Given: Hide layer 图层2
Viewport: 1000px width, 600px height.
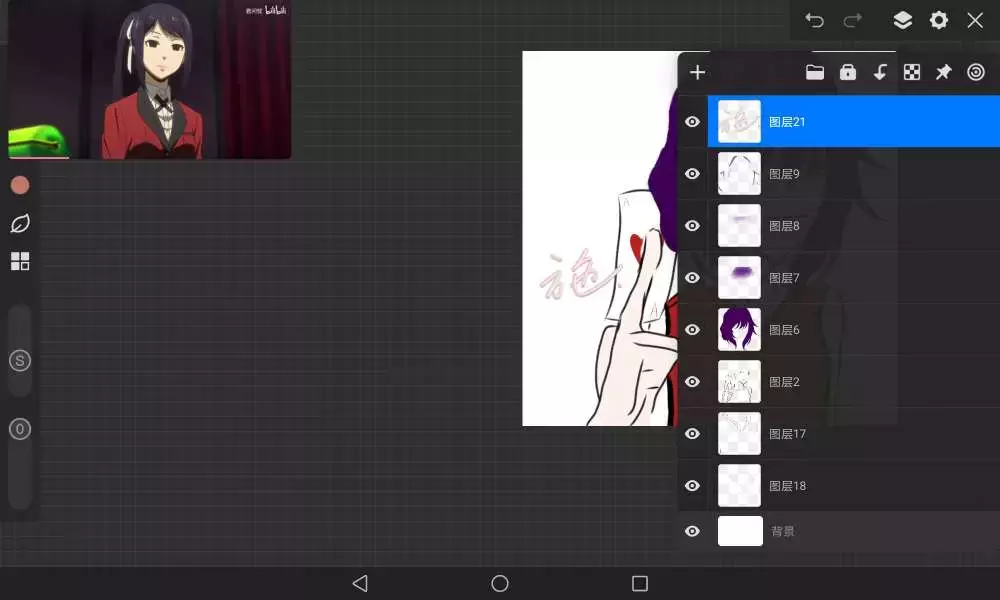Looking at the screenshot, I should 693,381.
